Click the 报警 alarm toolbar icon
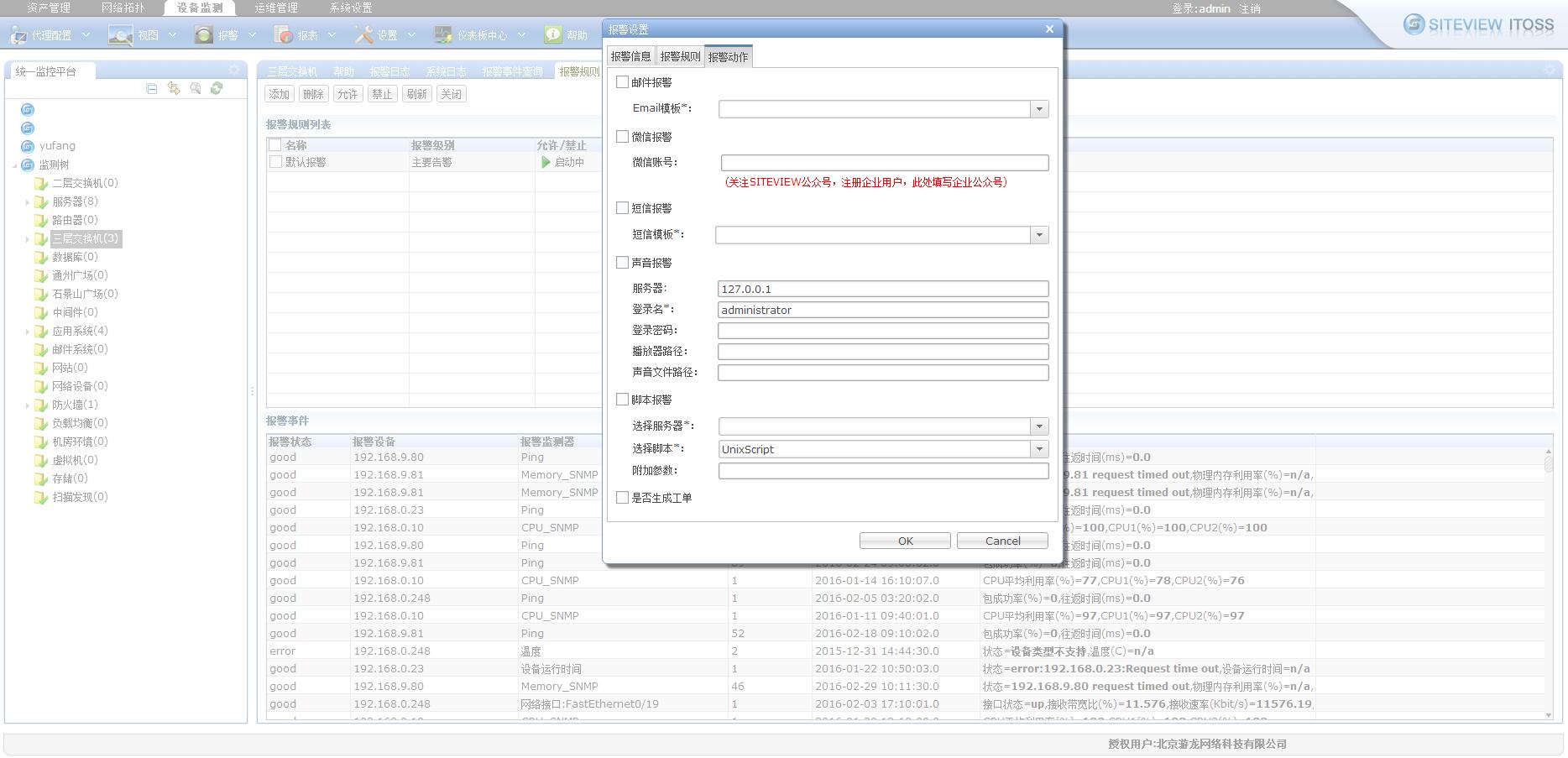The width and height of the screenshot is (1568, 758). [x=203, y=34]
